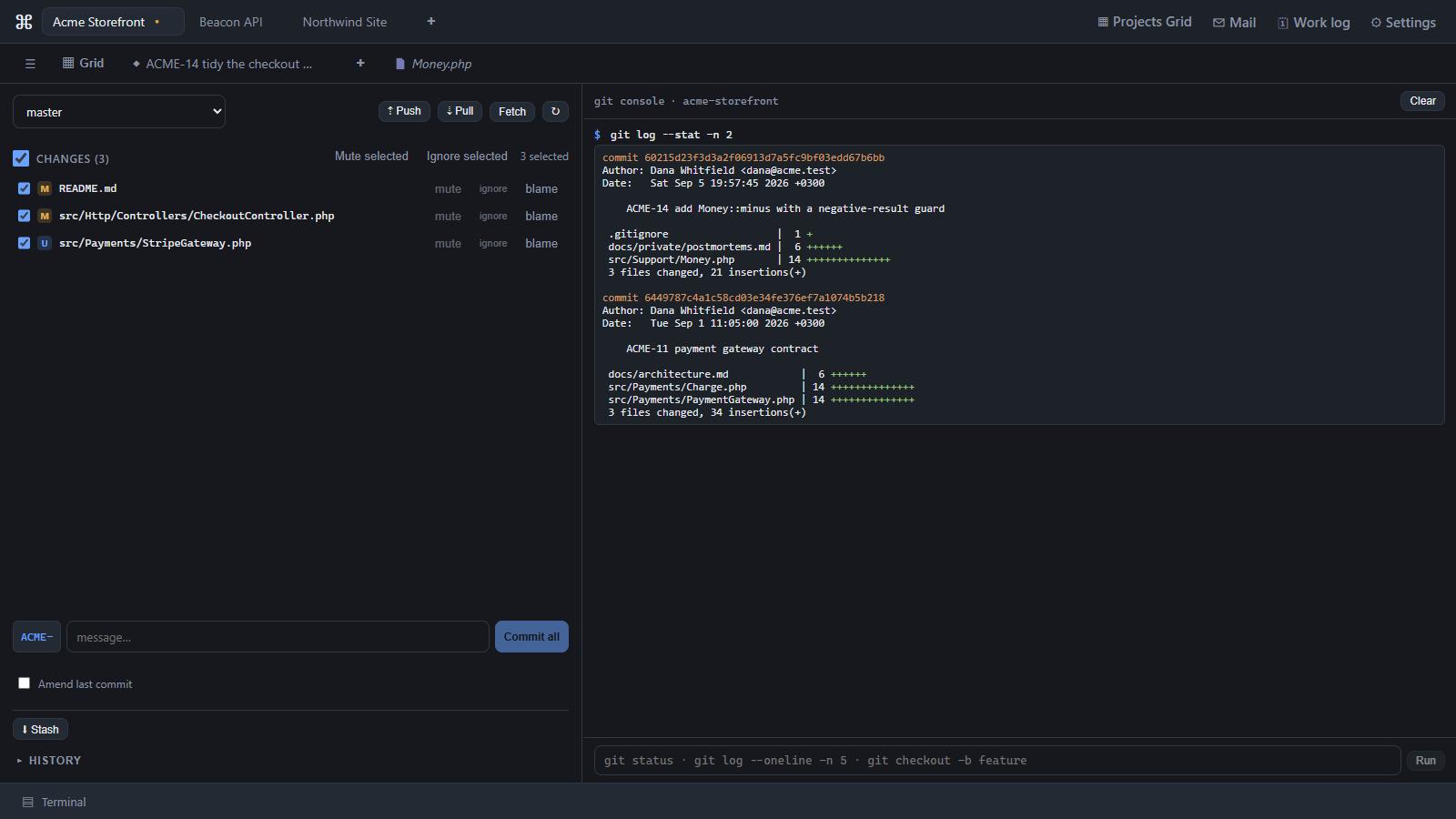This screenshot has height=819, width=1456.
Task: Click the Fetch button
Action: 512,111
